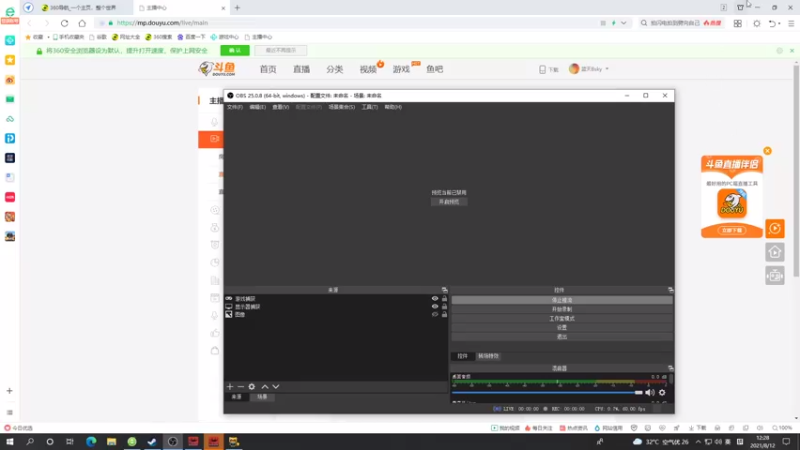Open new browser tab plus button
Image resolution: width=800 pixels, height=450 pixels.
[237, 8]
